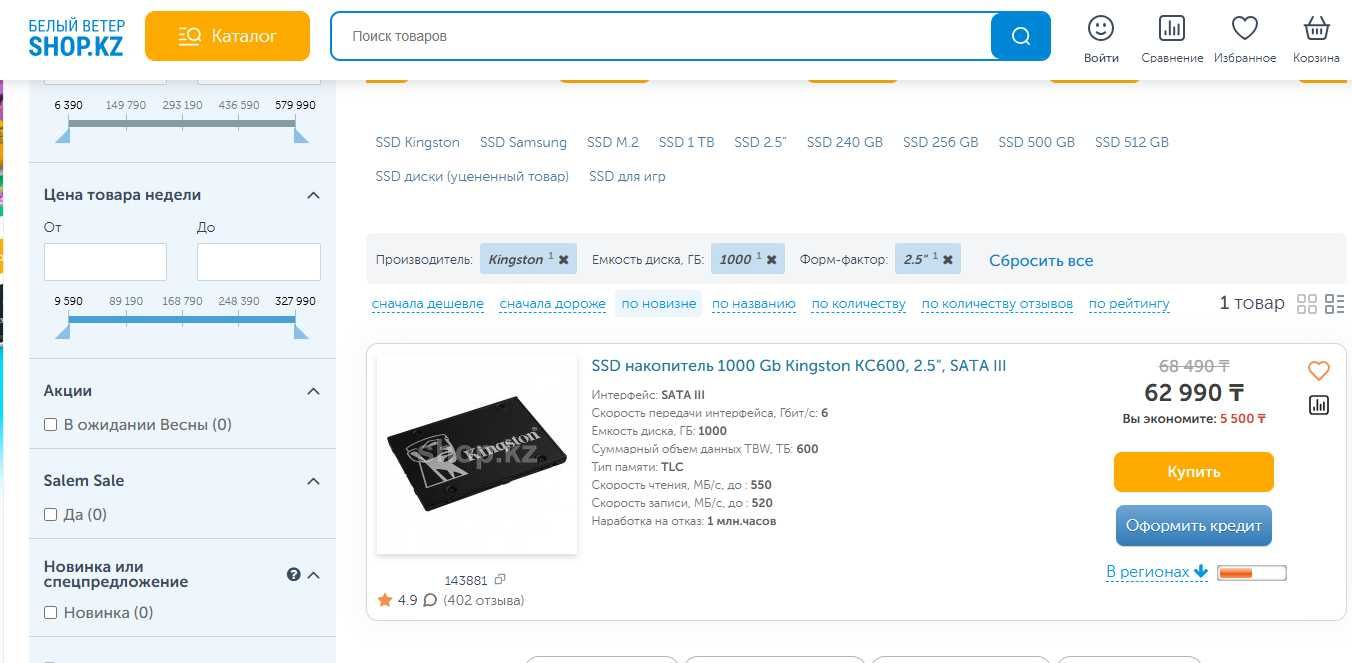Tick the В ожидании Весны checkbox
Screen dimensions: 1352x663
pyautogui.click(x=51, y=425)
